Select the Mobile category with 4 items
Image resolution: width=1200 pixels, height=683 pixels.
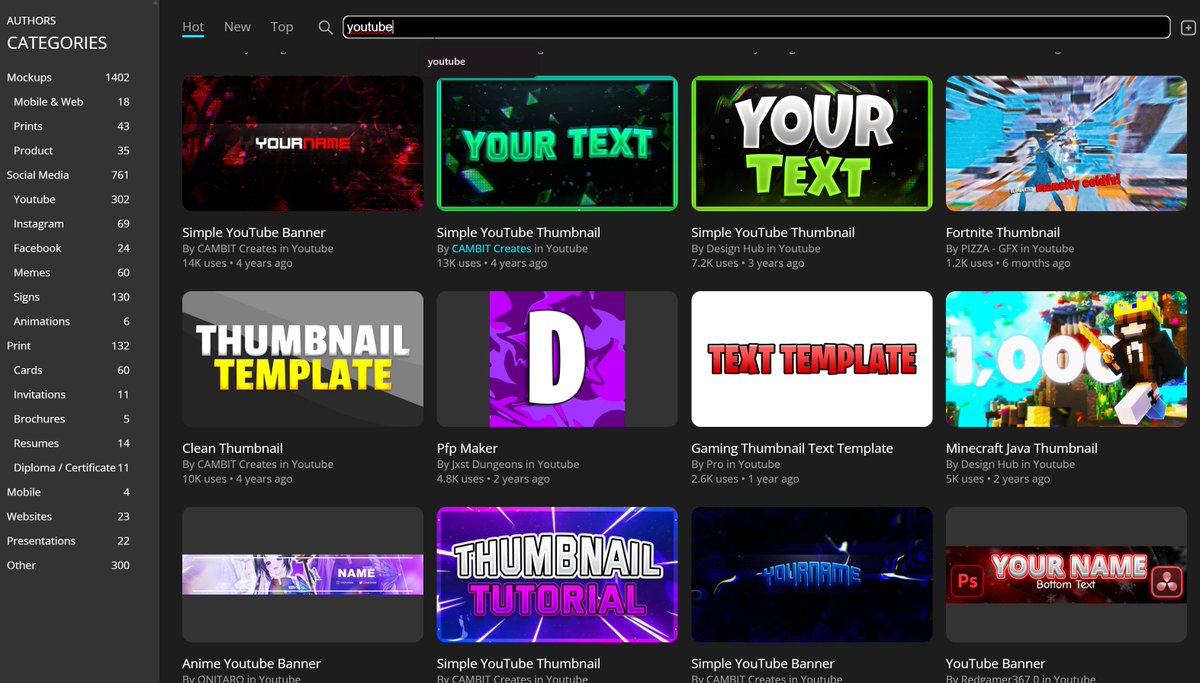(x=68, y=492)
